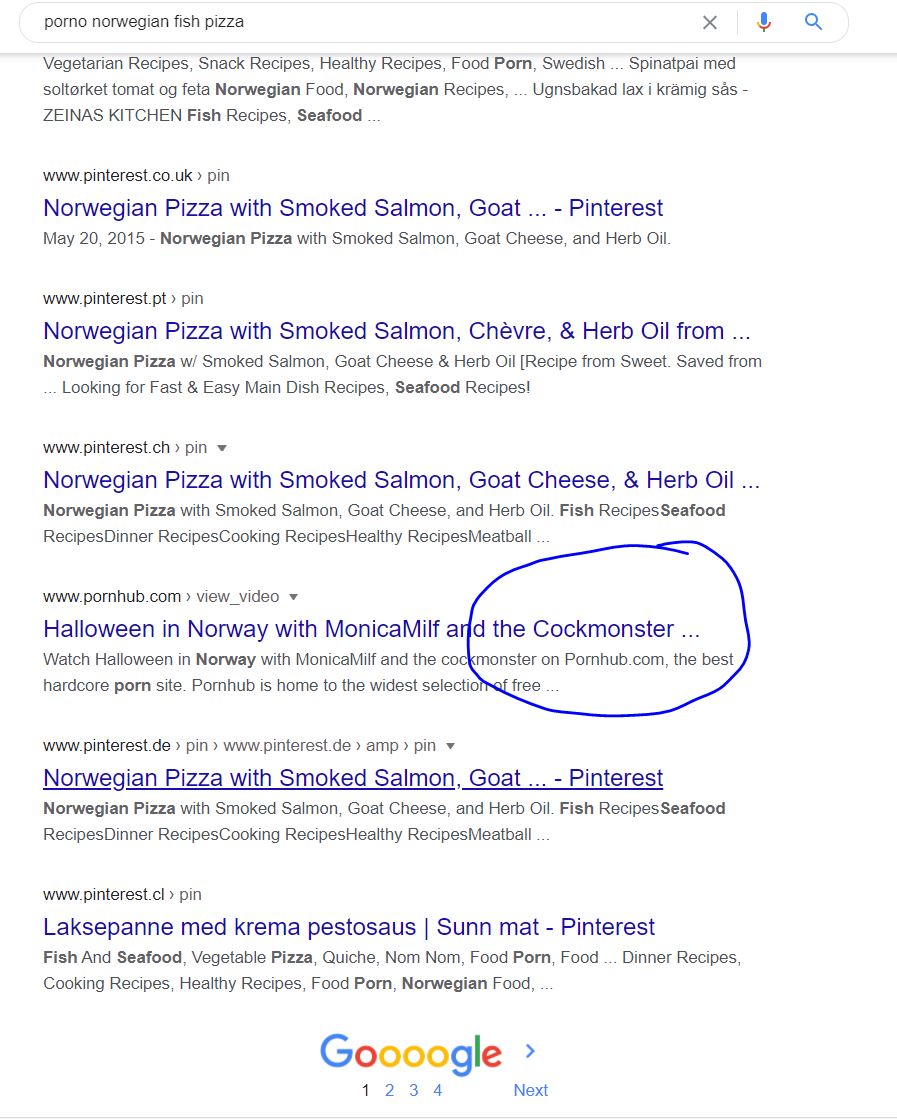Click inside the search query input field
897x1119 pixels.
point(364,22)
